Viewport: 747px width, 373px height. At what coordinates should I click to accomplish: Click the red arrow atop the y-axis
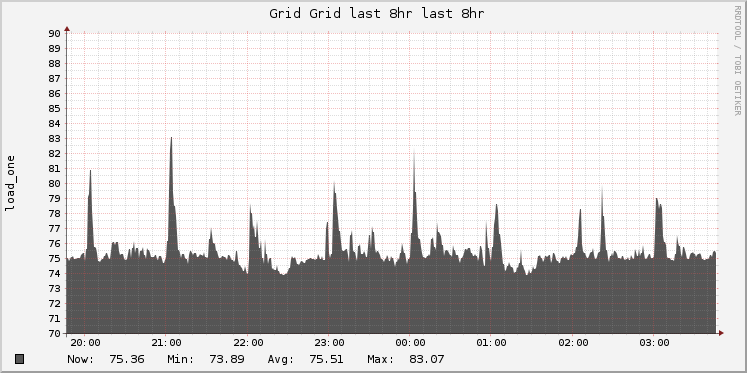click(x=67, y=29)
